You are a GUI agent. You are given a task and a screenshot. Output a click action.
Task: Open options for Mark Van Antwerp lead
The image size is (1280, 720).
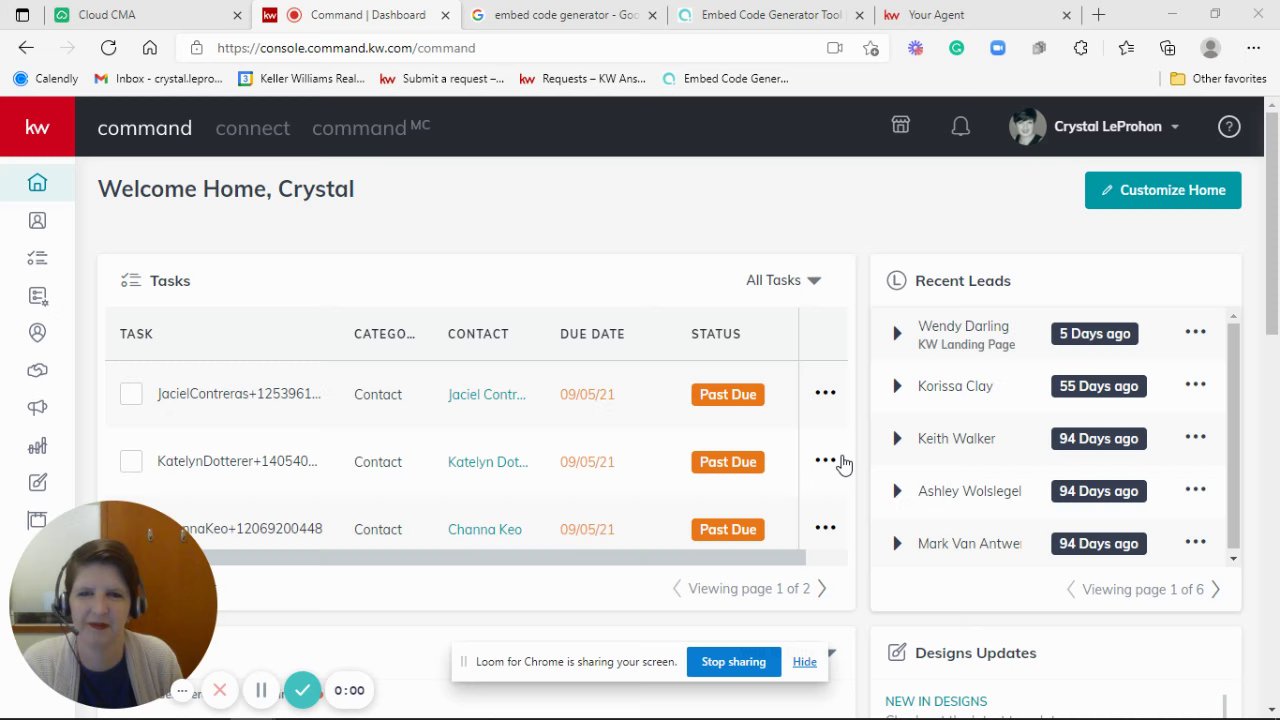tap(1195, 542)
